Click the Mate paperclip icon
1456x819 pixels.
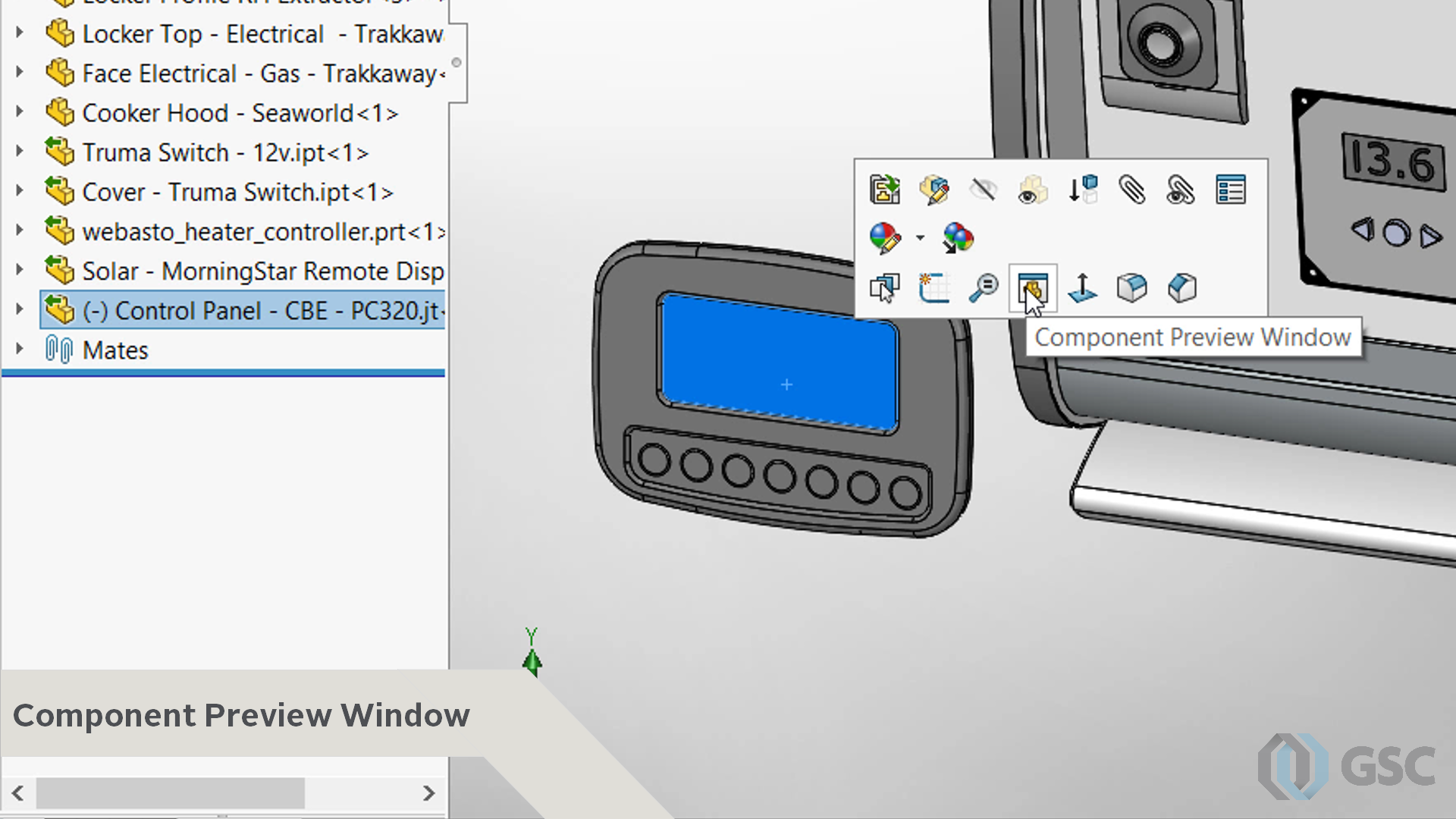point(1131,190)
